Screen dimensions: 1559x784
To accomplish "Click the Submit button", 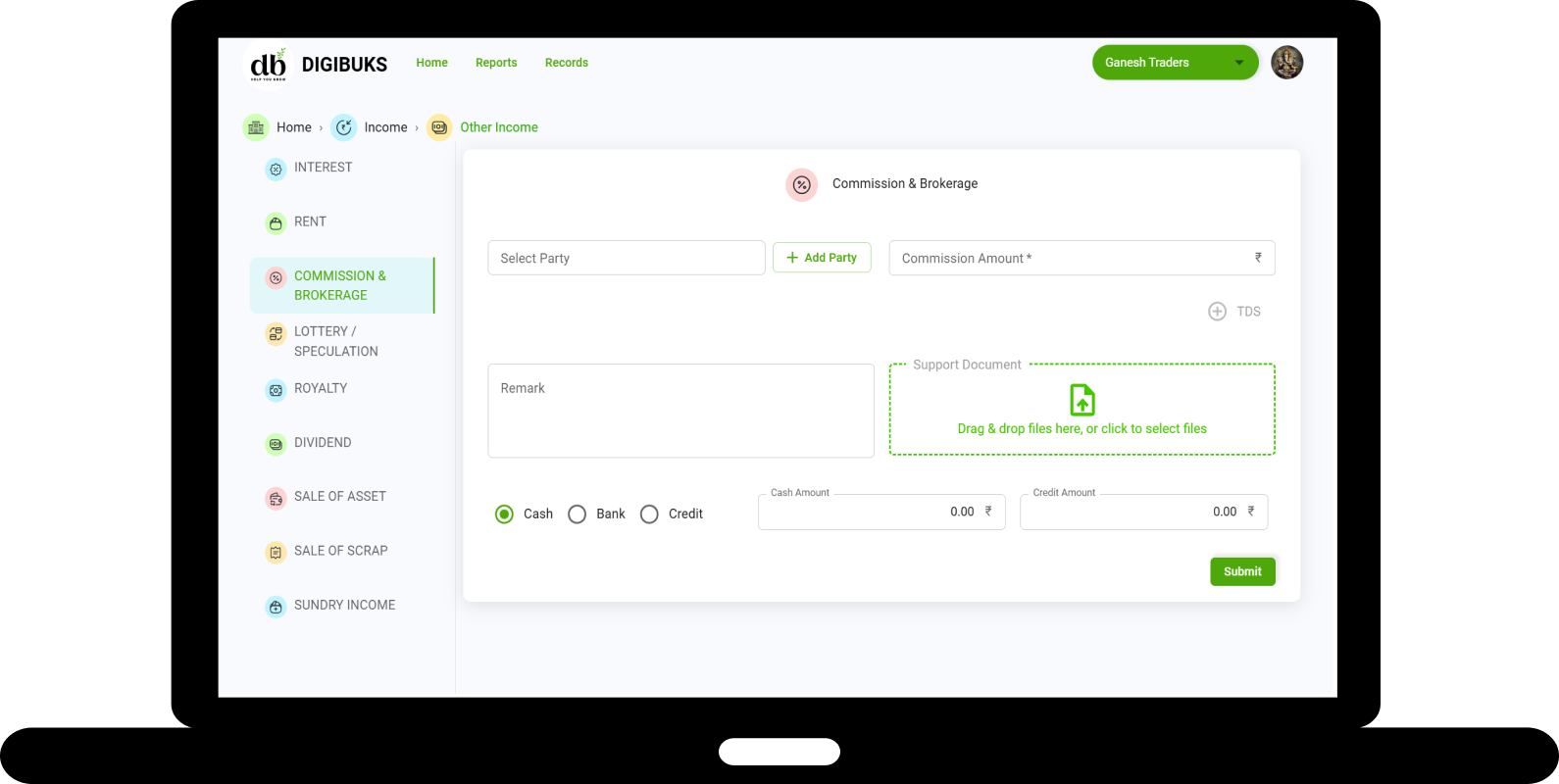I will (x=1242, y=571).
